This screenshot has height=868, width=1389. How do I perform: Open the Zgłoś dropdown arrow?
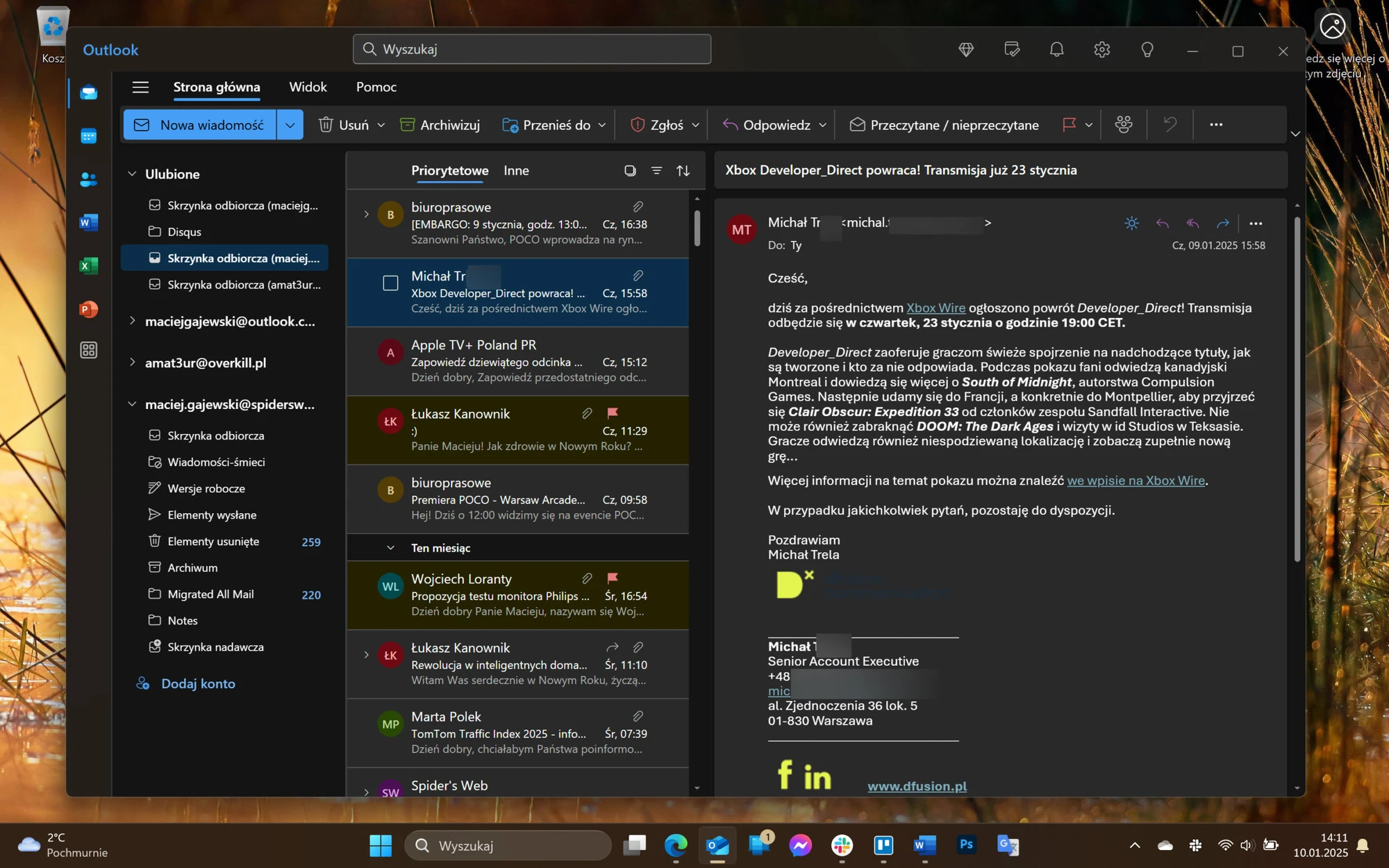(695, 125)
